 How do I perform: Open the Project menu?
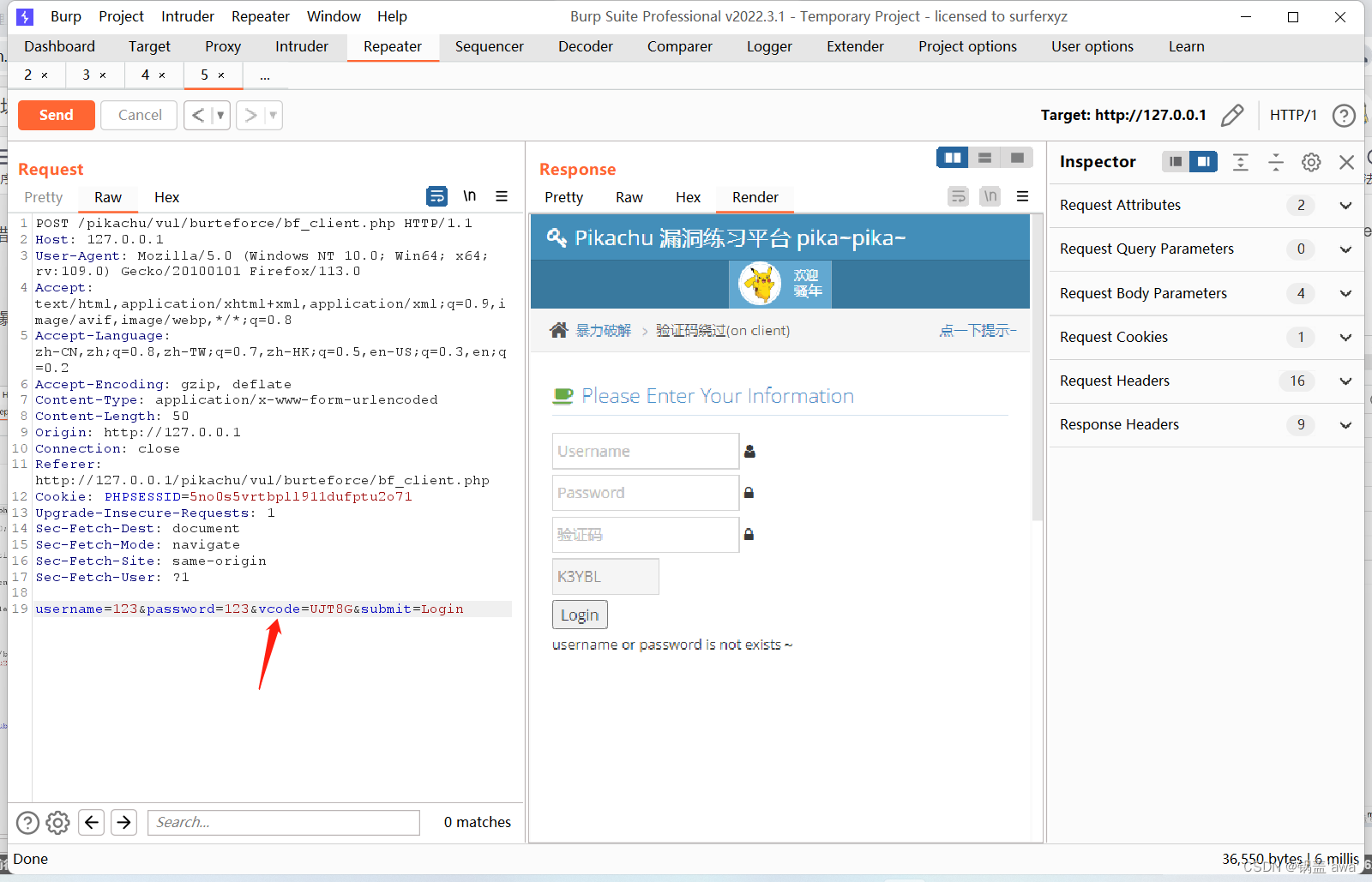pyautogui.click(x=121, y=16)
